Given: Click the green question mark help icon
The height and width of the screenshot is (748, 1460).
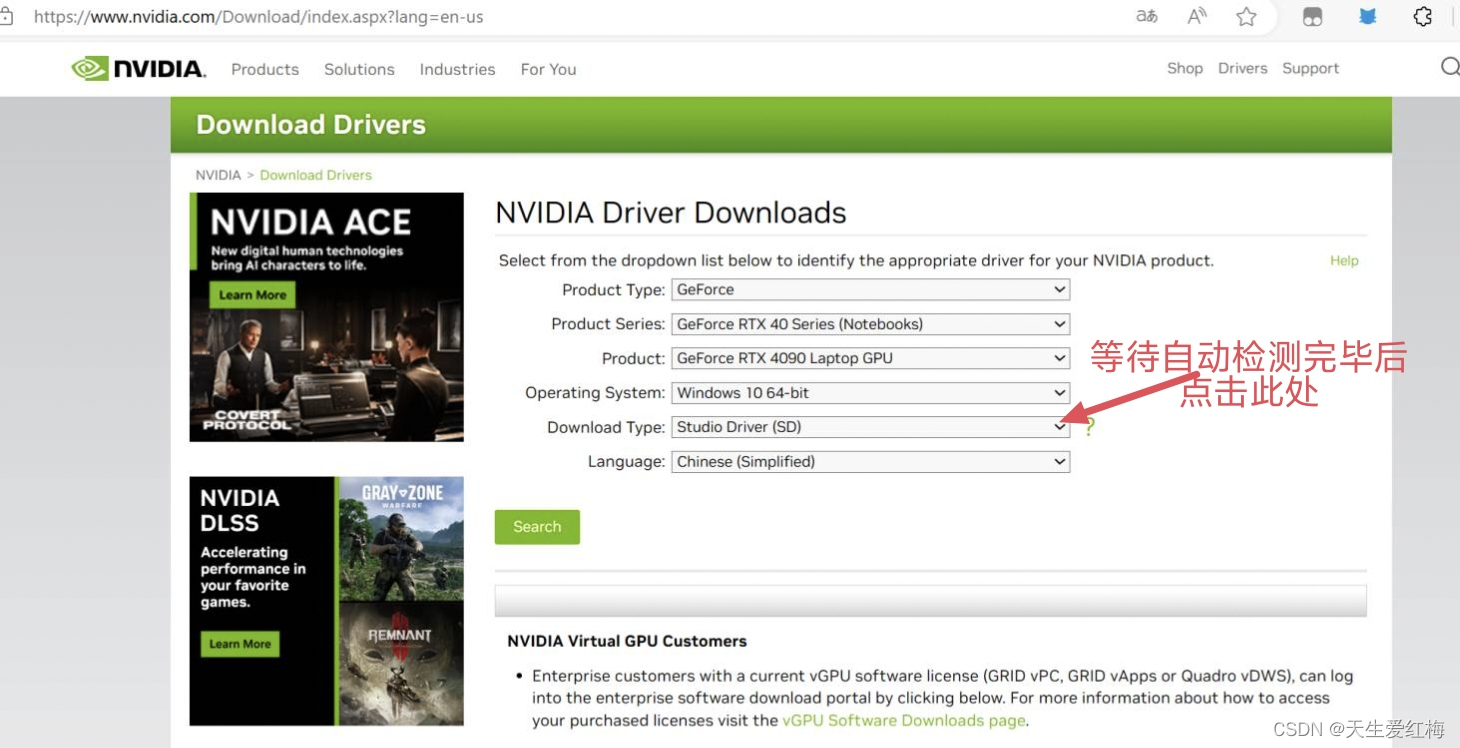Looking at the screenshot, I should point(1090,427).
